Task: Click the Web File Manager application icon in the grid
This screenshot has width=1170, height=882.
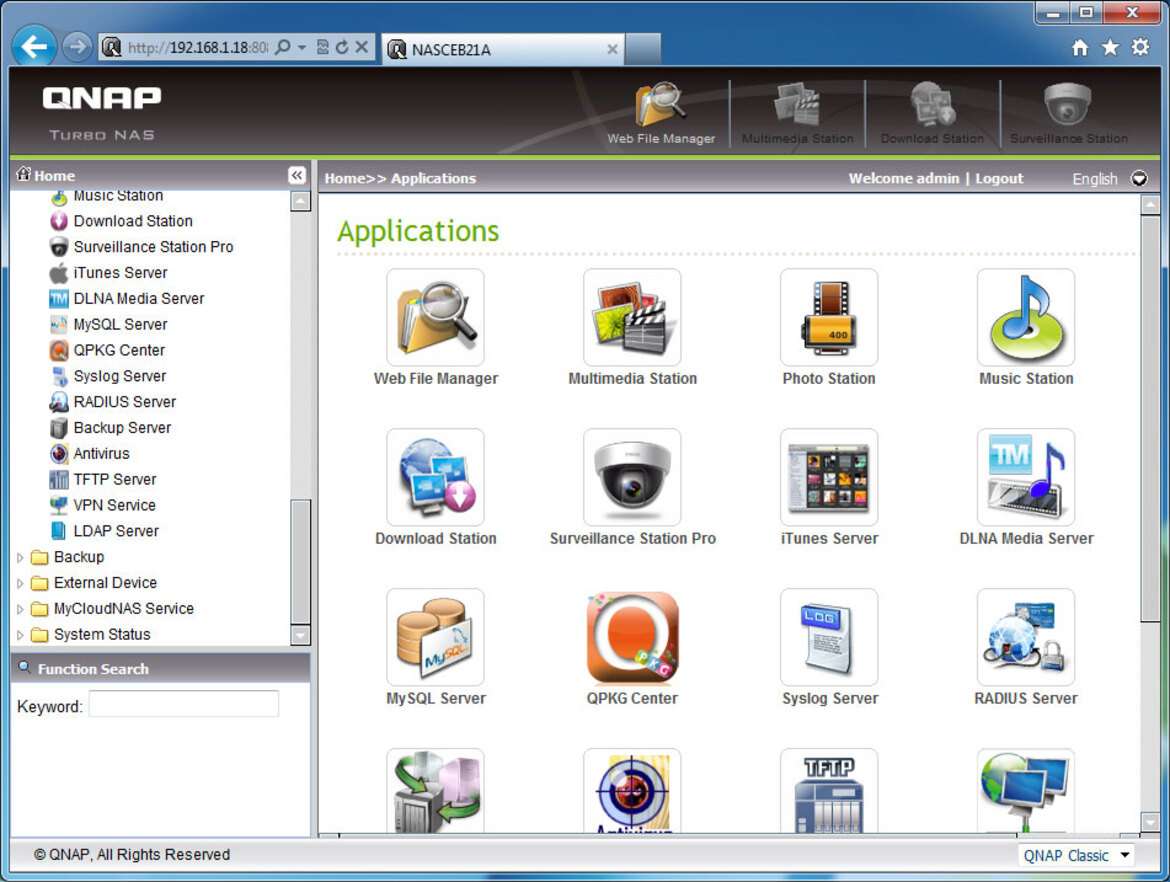Action: 436,317
